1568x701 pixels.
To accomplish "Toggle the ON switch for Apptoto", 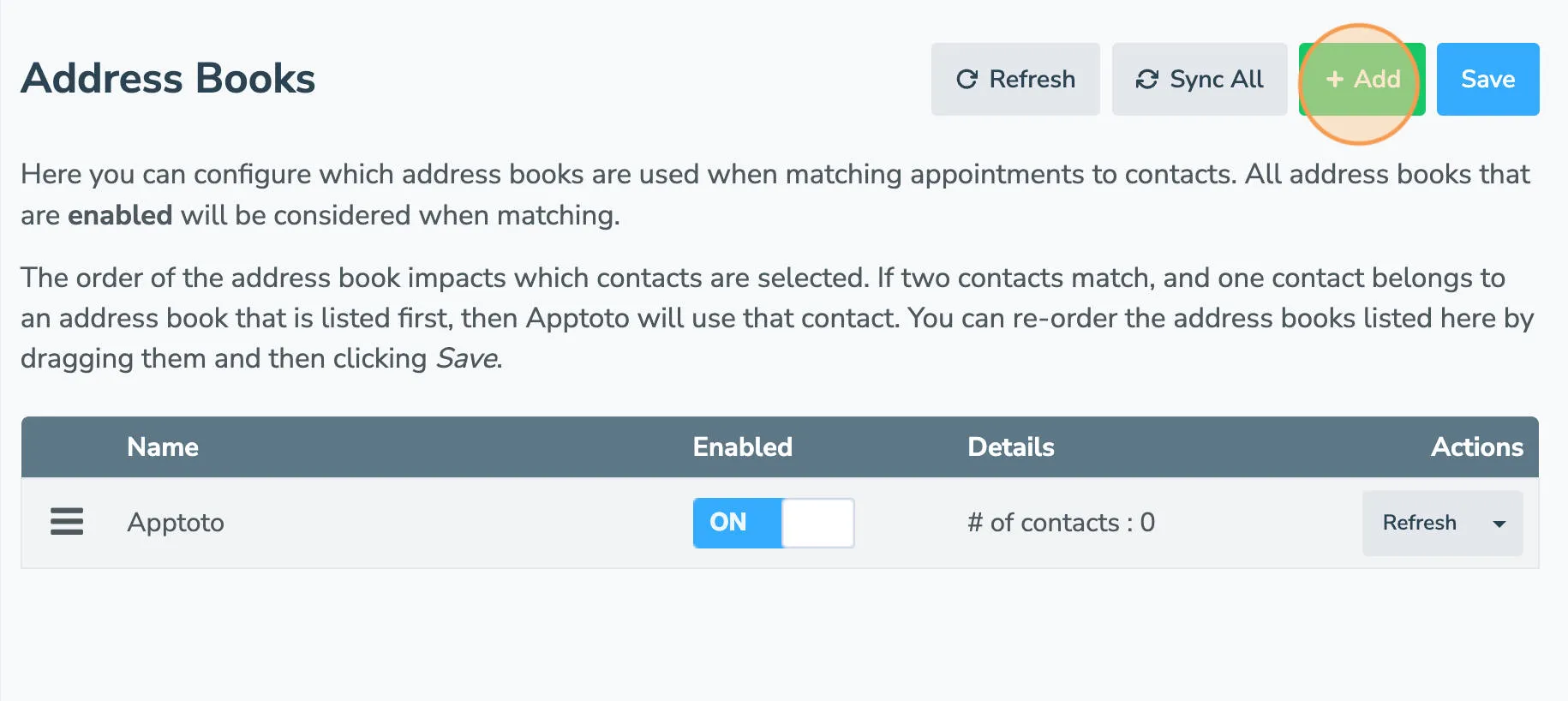I will [773, 523].
